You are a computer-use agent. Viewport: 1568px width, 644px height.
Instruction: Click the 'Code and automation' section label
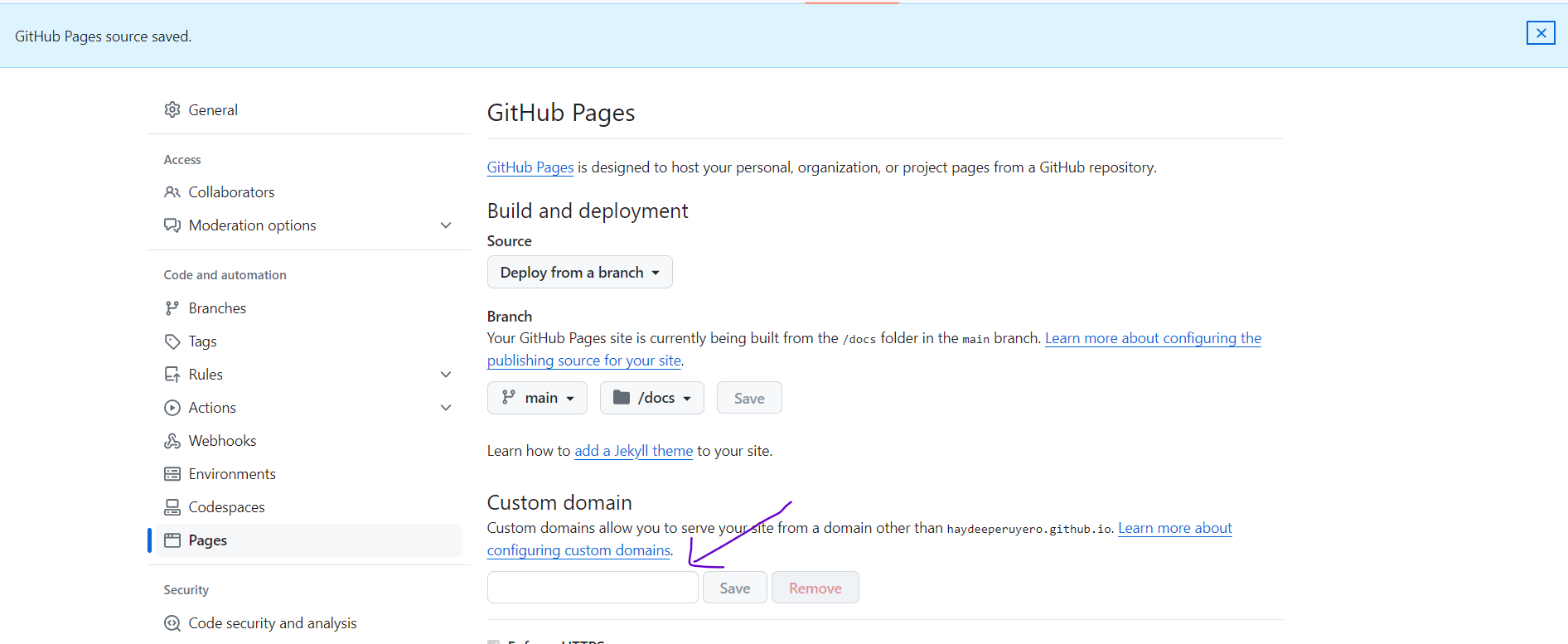225,275
